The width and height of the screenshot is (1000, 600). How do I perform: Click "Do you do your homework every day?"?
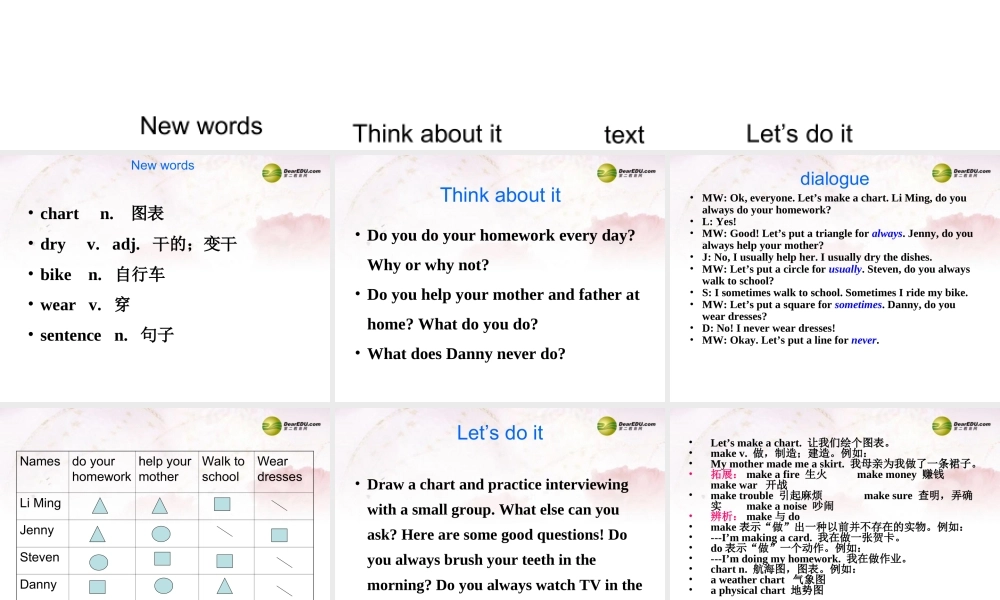click(x=501, y=235)
